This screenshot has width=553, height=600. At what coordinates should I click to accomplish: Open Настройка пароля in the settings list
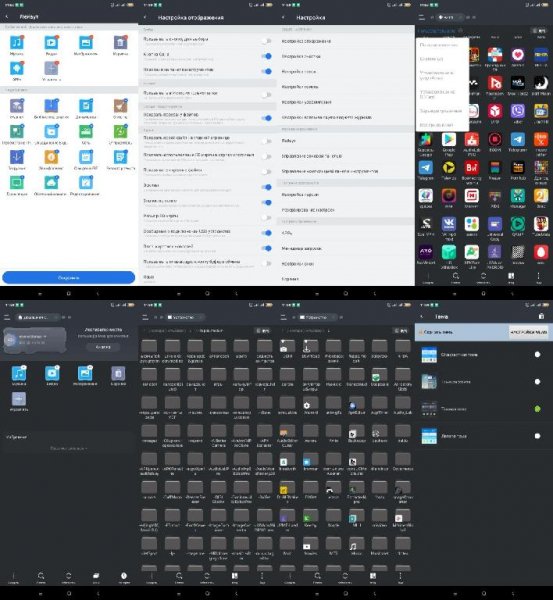coord(345,195)
